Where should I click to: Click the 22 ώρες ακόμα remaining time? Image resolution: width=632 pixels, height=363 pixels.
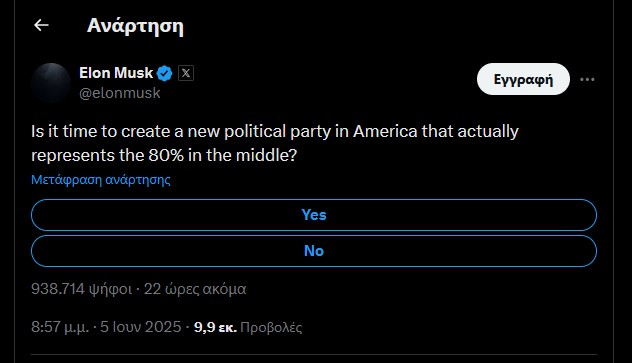[x=195, y=289]
